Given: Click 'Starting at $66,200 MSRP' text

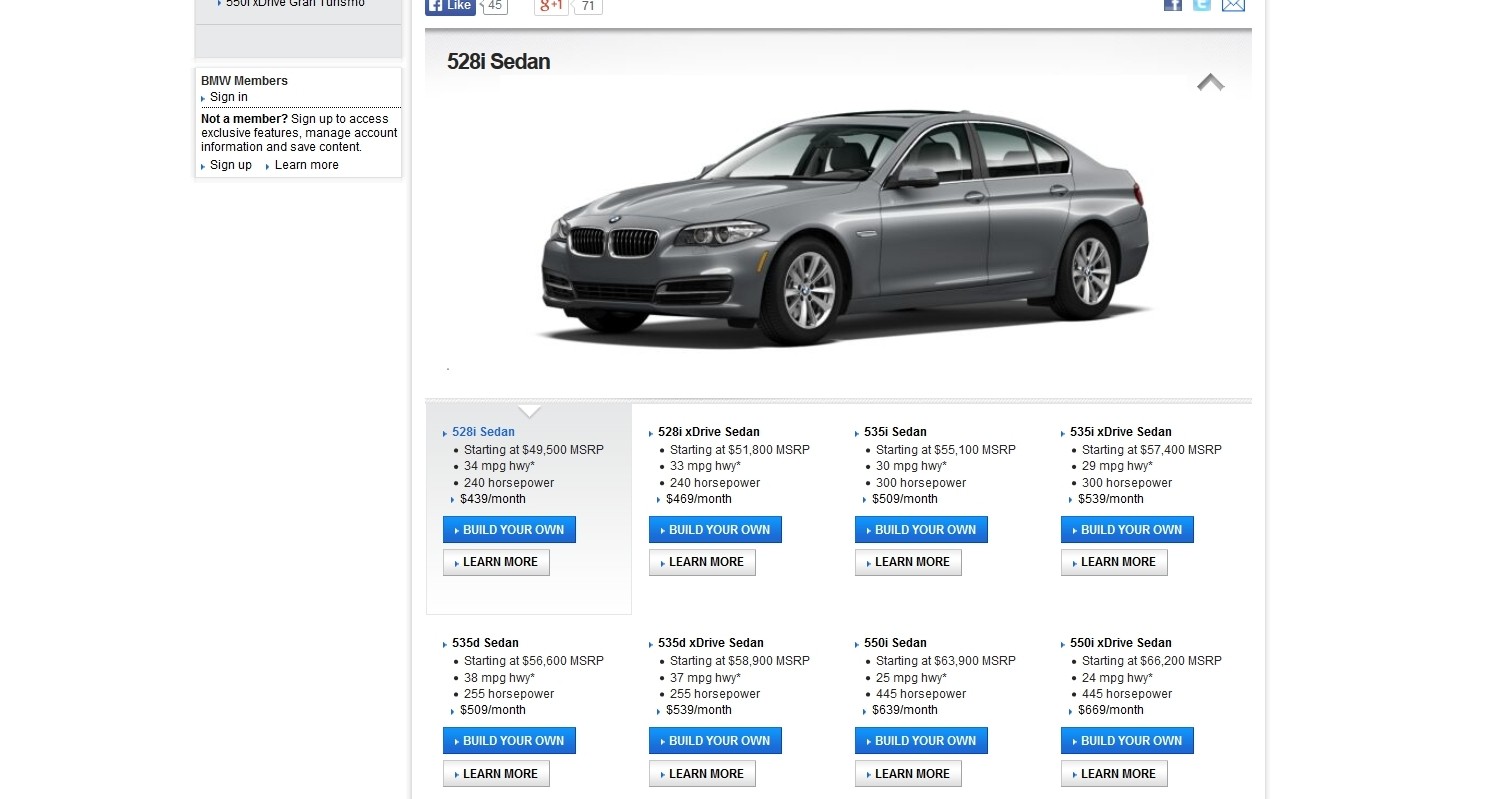Looking at the screenshot, I should (1152, 661).
